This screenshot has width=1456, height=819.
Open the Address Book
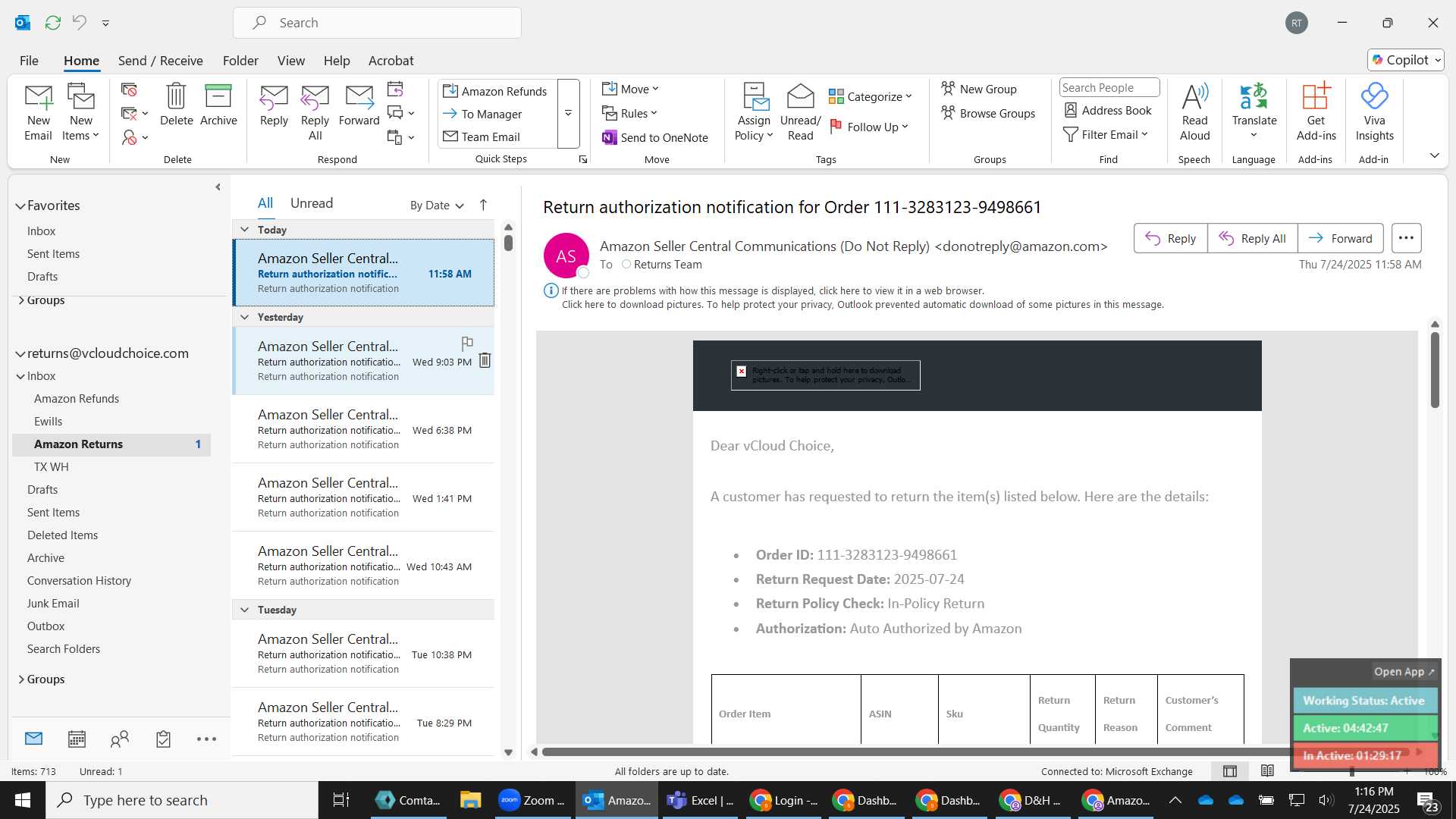(1108, 110)
